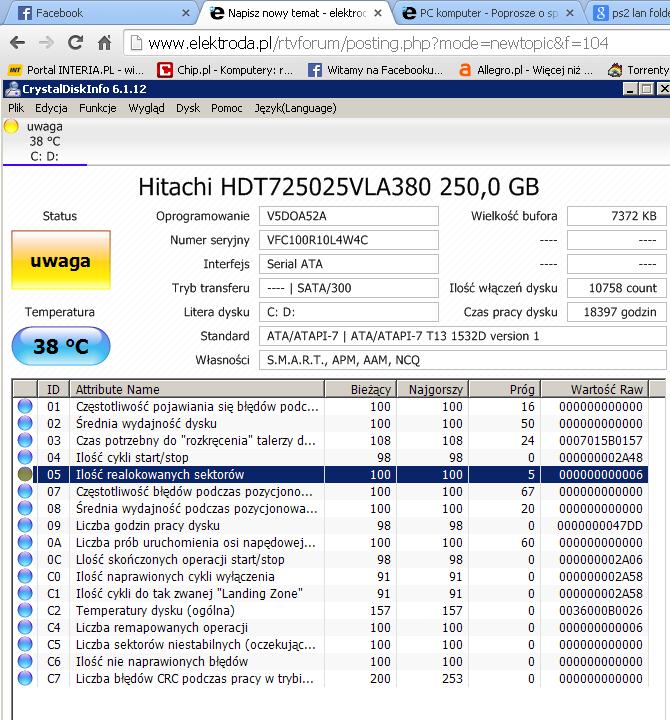The image size is (670, 720).
Task: Close the 'Napisz nowy temat' tab
Action: 377,13
